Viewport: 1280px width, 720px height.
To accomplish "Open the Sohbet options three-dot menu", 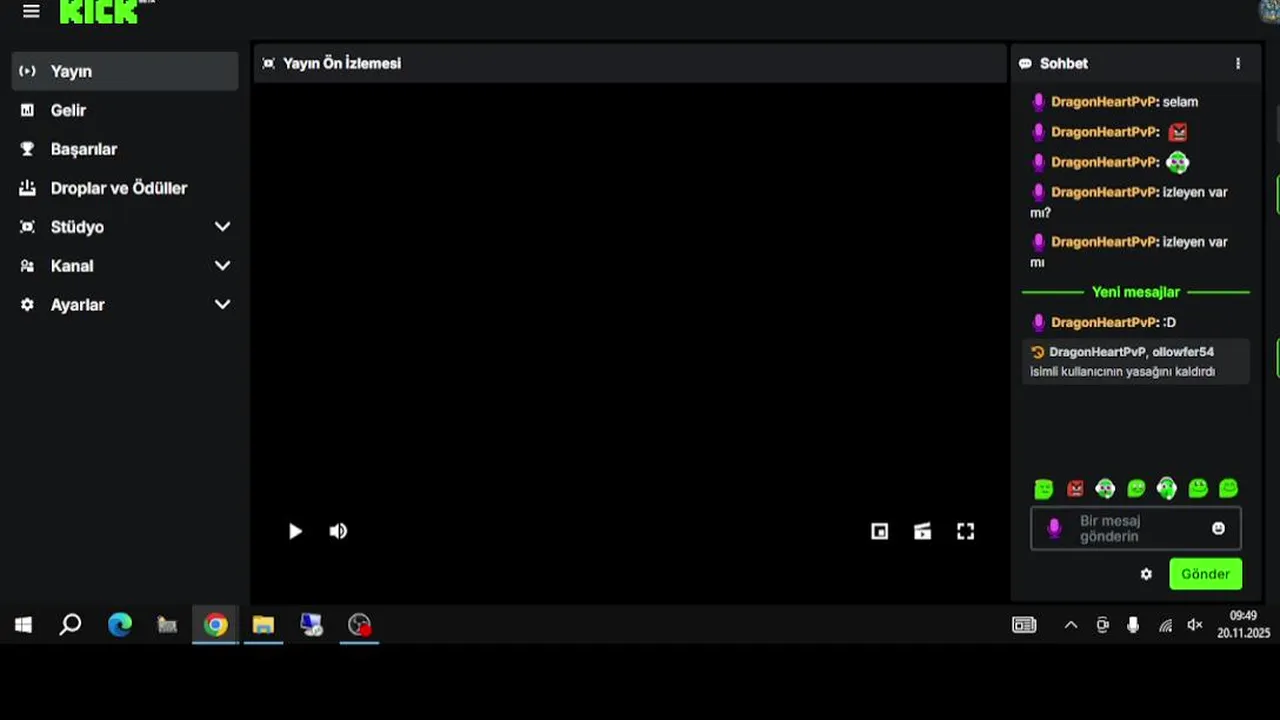I will [x=1238, y=63].
